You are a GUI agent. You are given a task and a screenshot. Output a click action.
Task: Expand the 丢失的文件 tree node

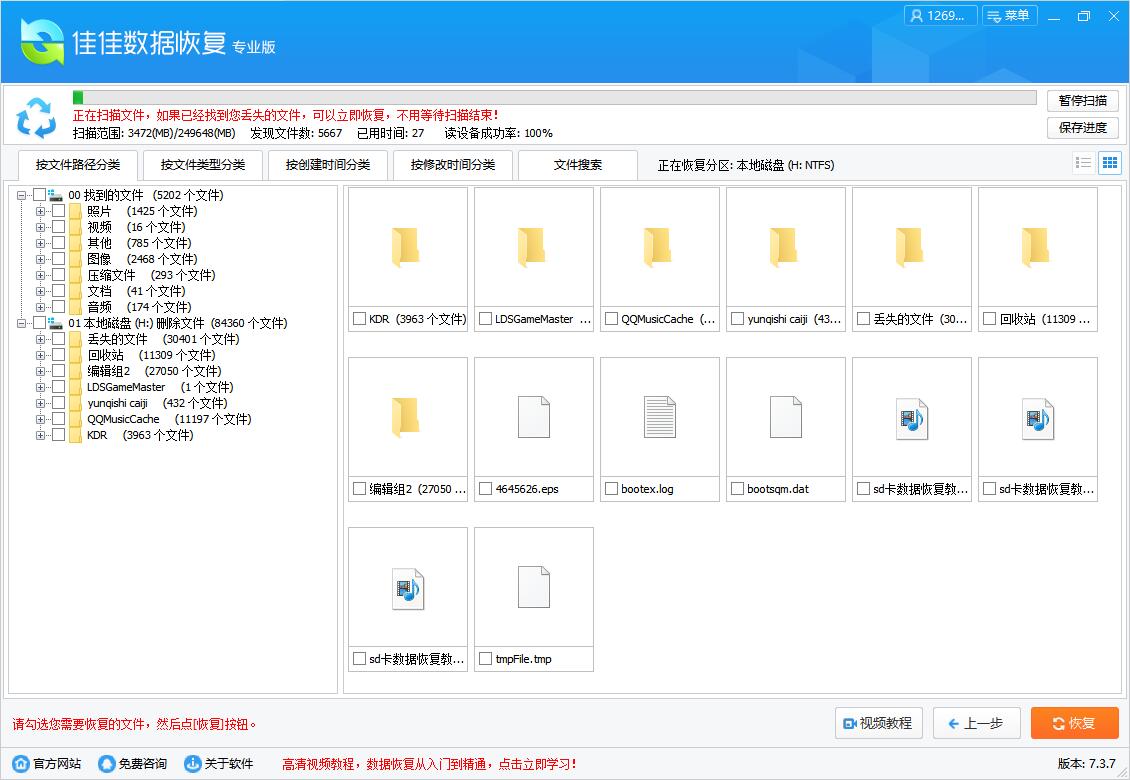point(40,339)
